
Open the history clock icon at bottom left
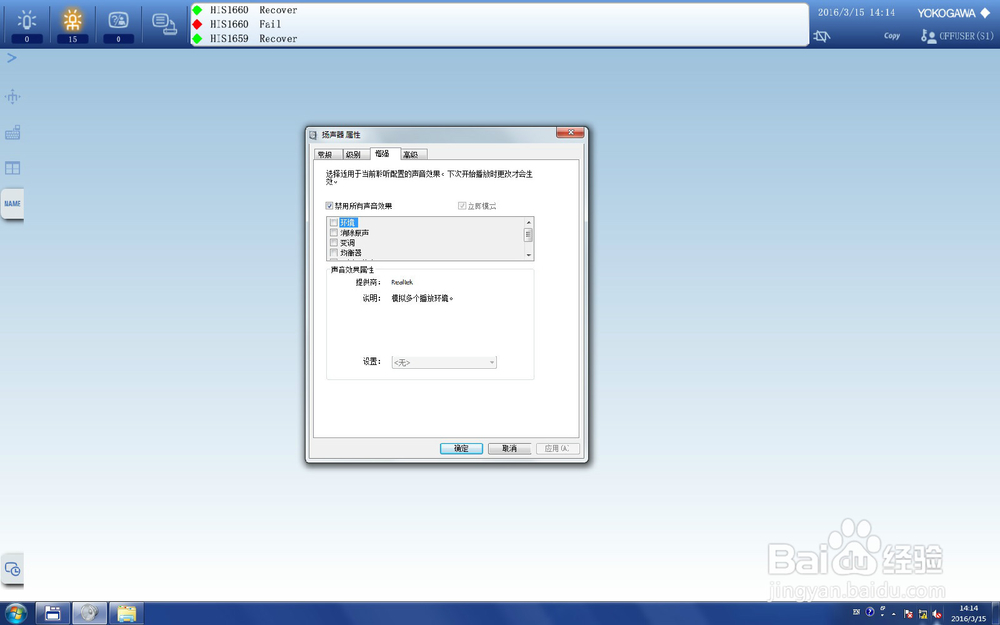[12, 569]
